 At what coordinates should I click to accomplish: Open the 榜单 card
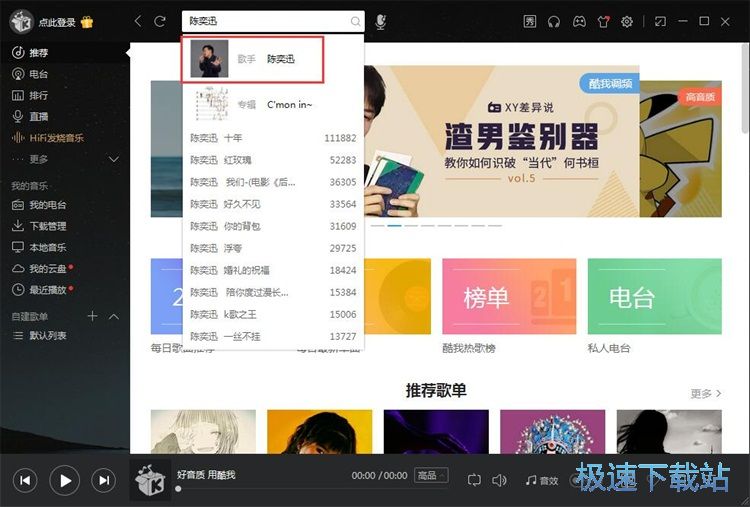coord(509,296)
